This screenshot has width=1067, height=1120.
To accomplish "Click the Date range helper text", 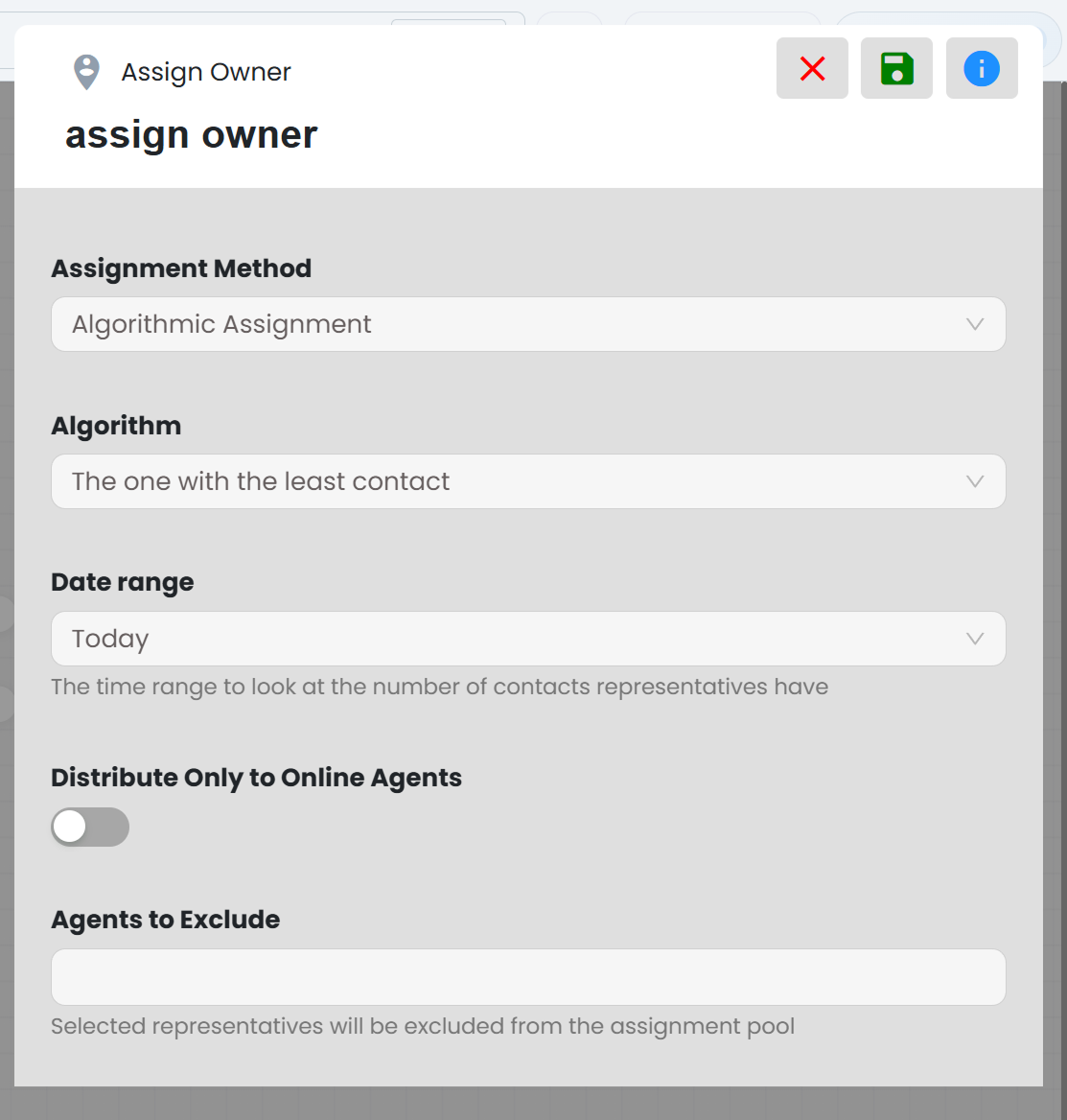I will [440, 688].
